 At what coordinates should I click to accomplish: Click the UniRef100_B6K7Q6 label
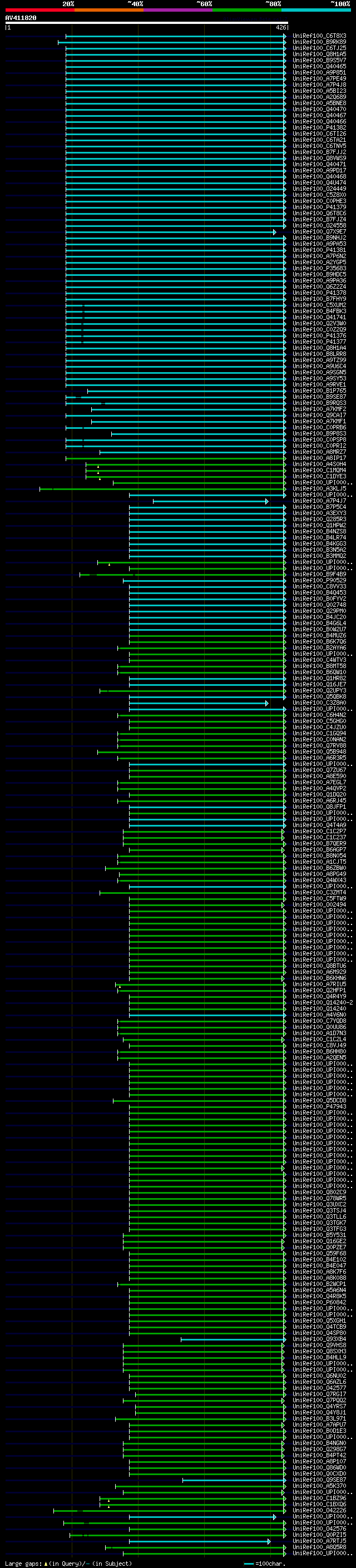coord(319,641)
